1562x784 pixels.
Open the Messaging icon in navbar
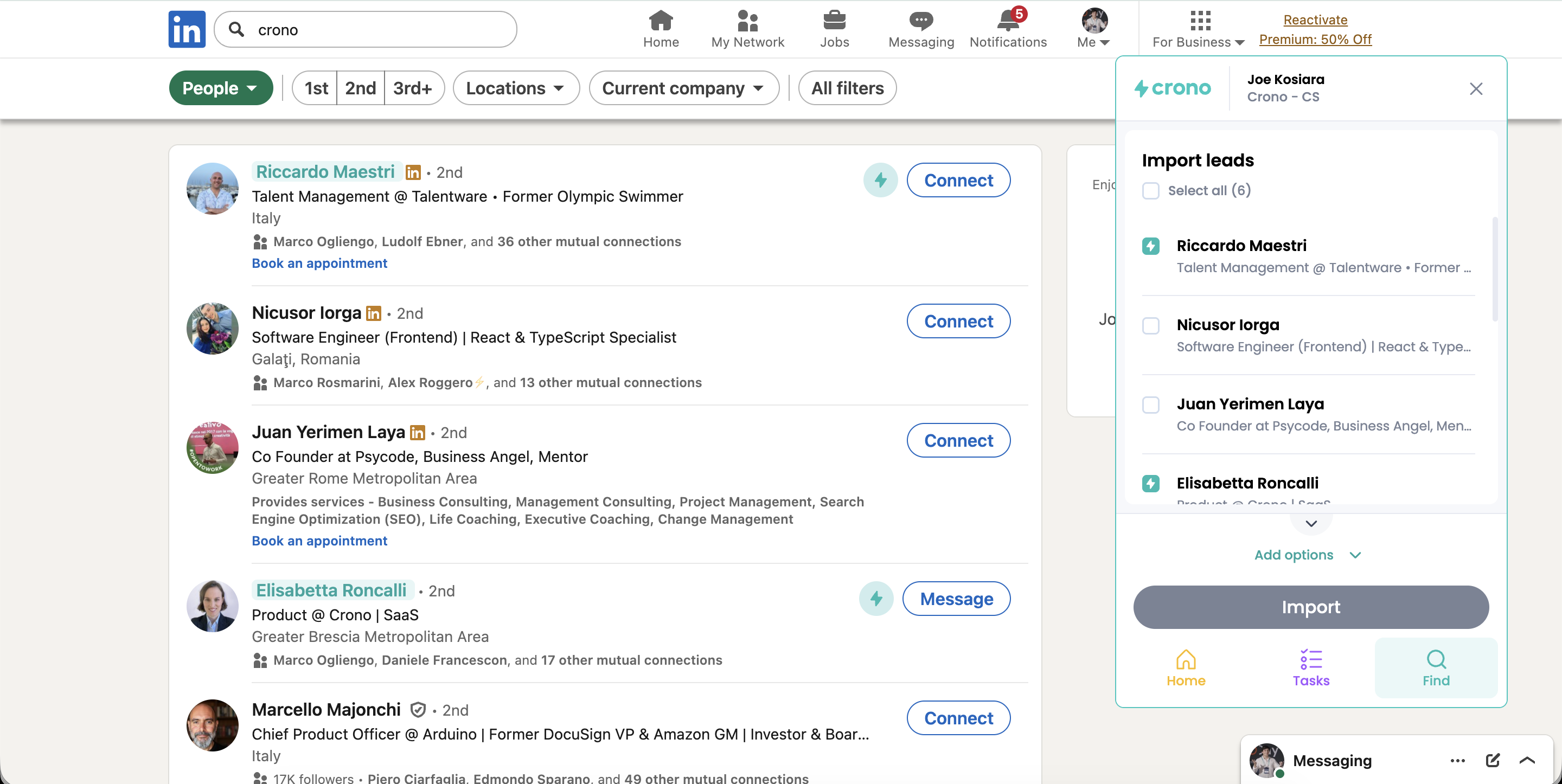pos(920,21)
